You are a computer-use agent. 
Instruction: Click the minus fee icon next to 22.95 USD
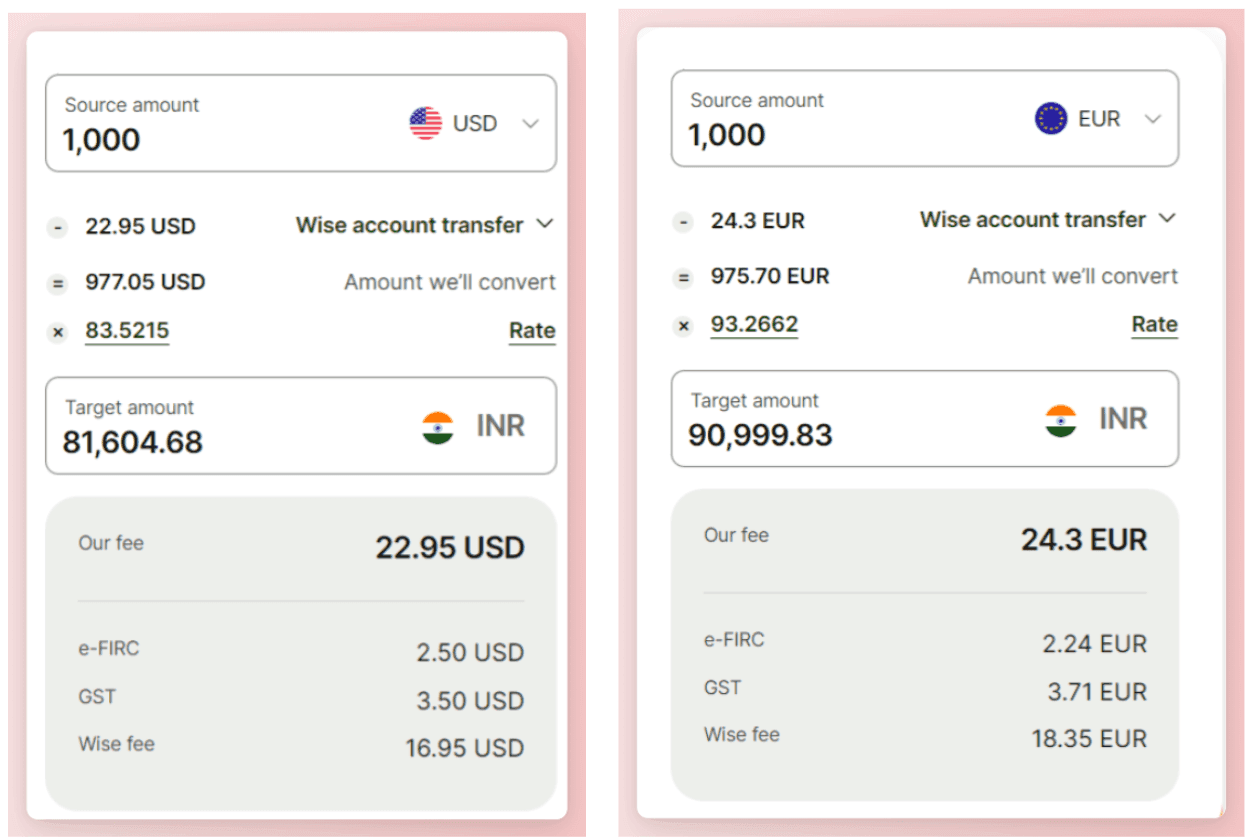pos(57,227)
